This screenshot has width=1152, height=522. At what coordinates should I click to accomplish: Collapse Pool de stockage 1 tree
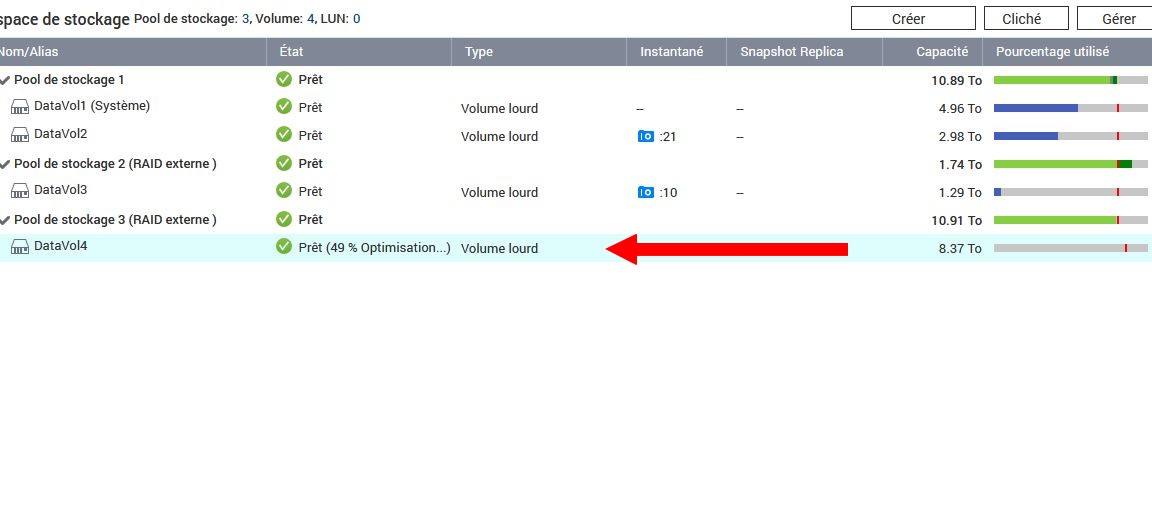(5, 80)
